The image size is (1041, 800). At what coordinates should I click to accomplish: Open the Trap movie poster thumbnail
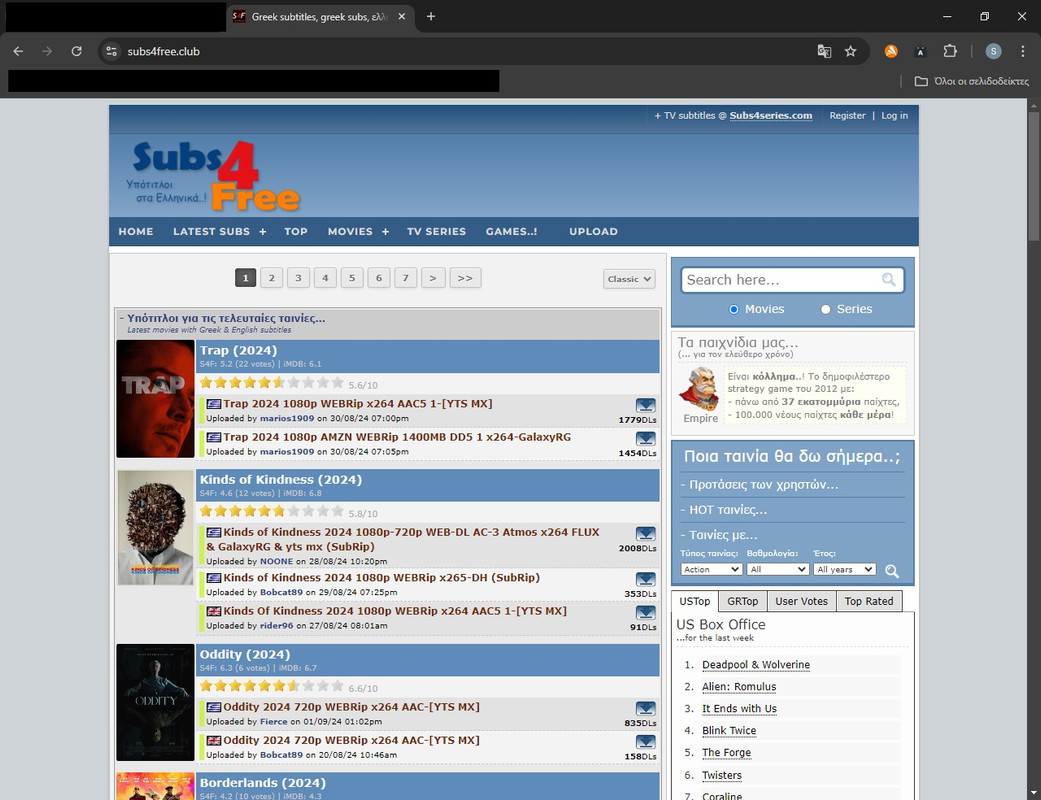[x=155, y=398]
